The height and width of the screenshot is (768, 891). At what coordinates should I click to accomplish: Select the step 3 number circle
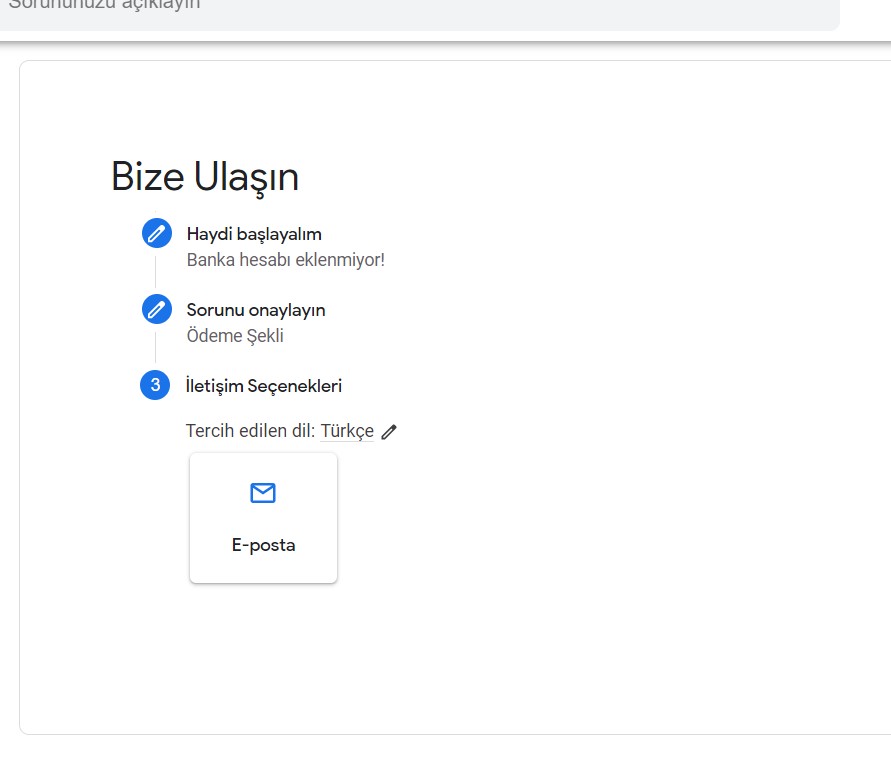click(155, 385)
